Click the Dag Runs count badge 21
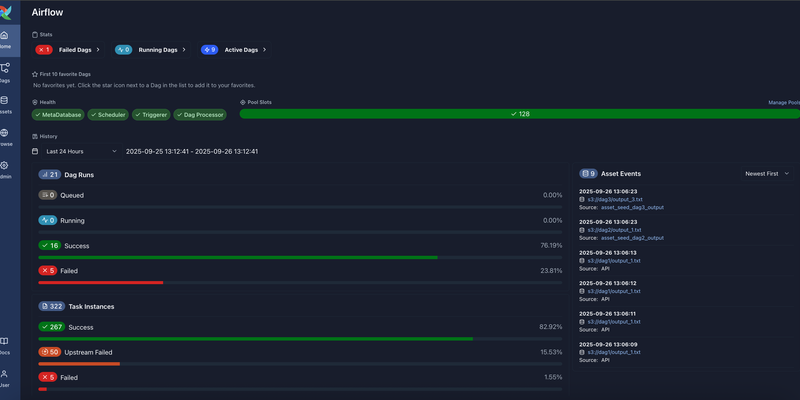The height and width of the screenshot is (400, 800). coord(49,174)
